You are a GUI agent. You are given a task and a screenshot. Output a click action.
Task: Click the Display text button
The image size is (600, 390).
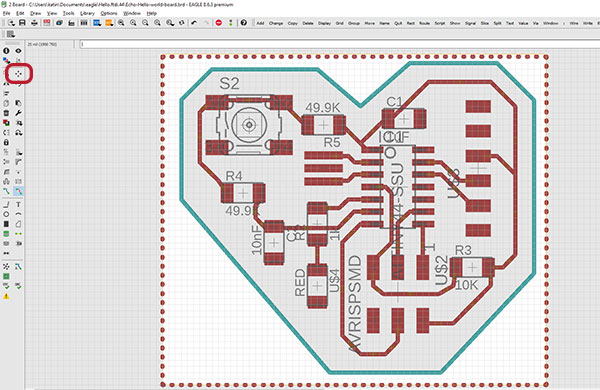[x=324, y=23]
